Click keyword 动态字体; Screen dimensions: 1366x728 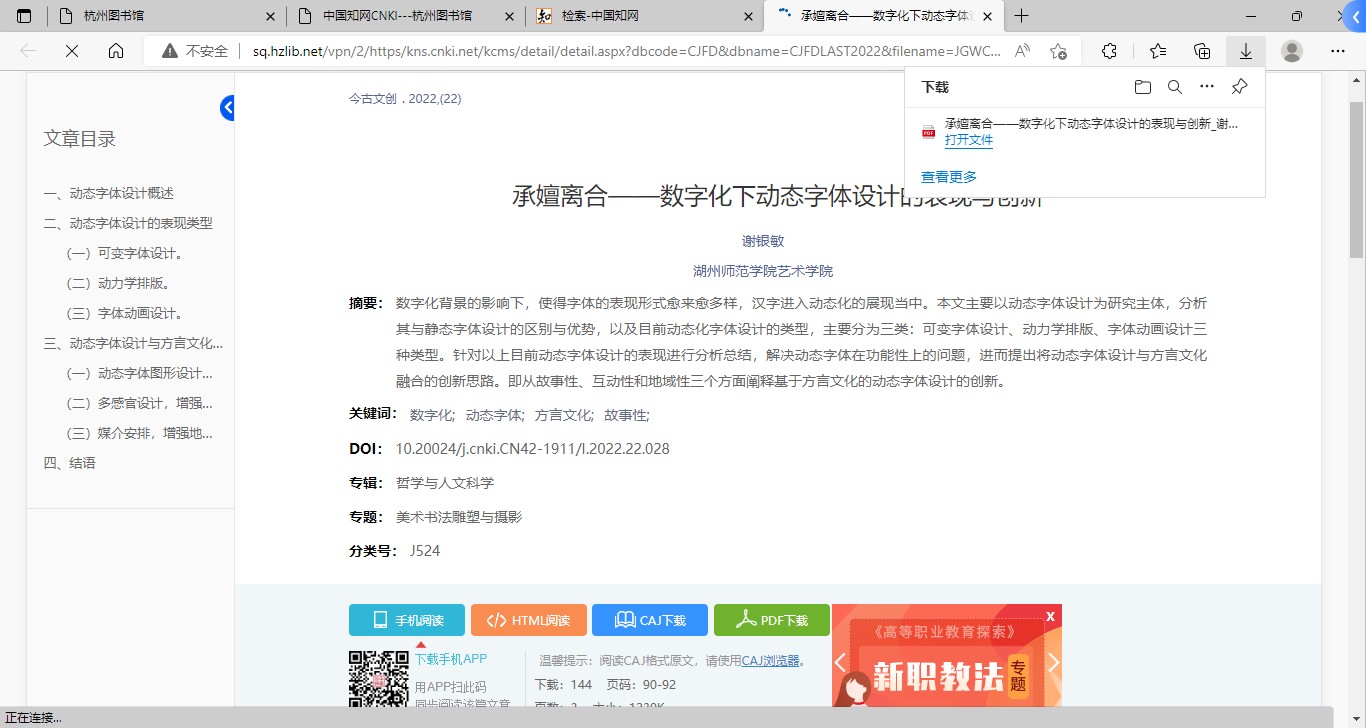click(496, 415)
